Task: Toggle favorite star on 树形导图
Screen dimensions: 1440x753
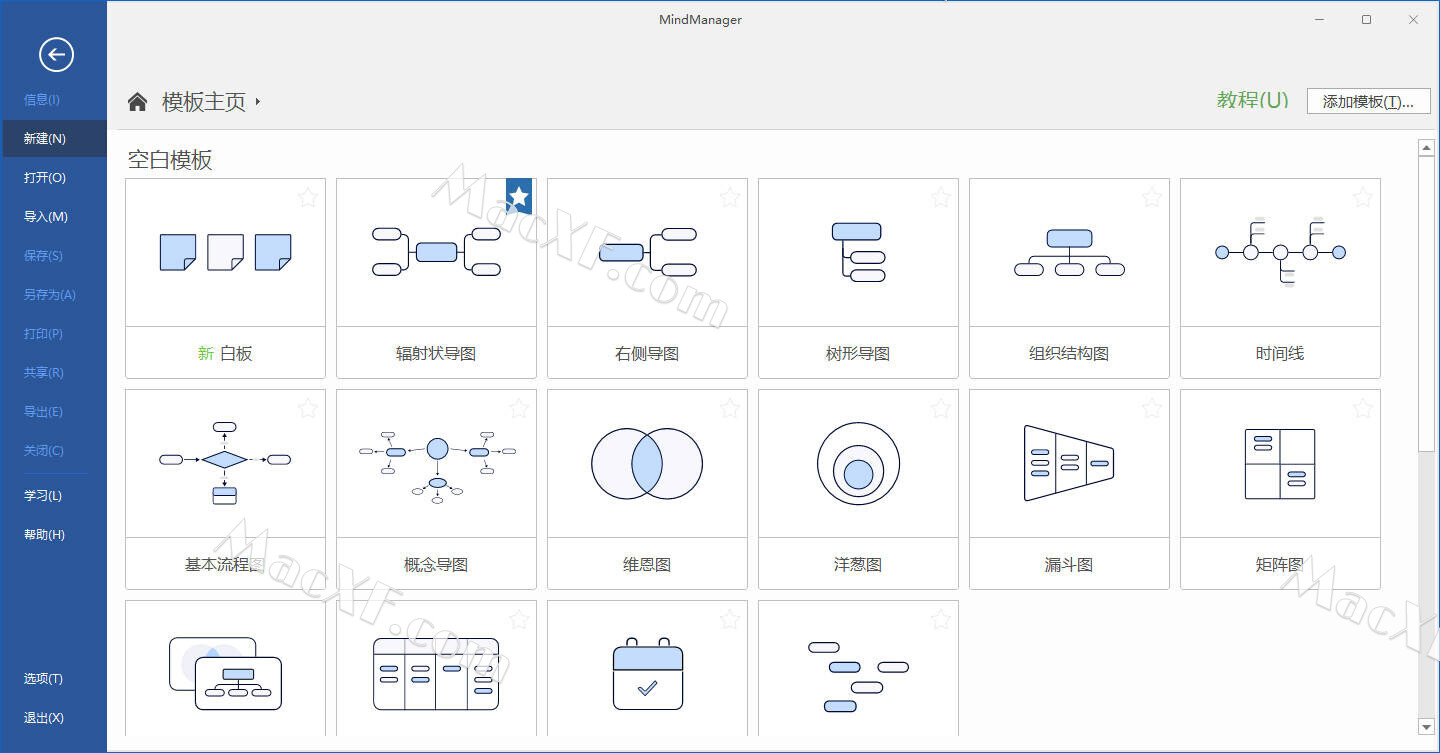Action: 941,197
